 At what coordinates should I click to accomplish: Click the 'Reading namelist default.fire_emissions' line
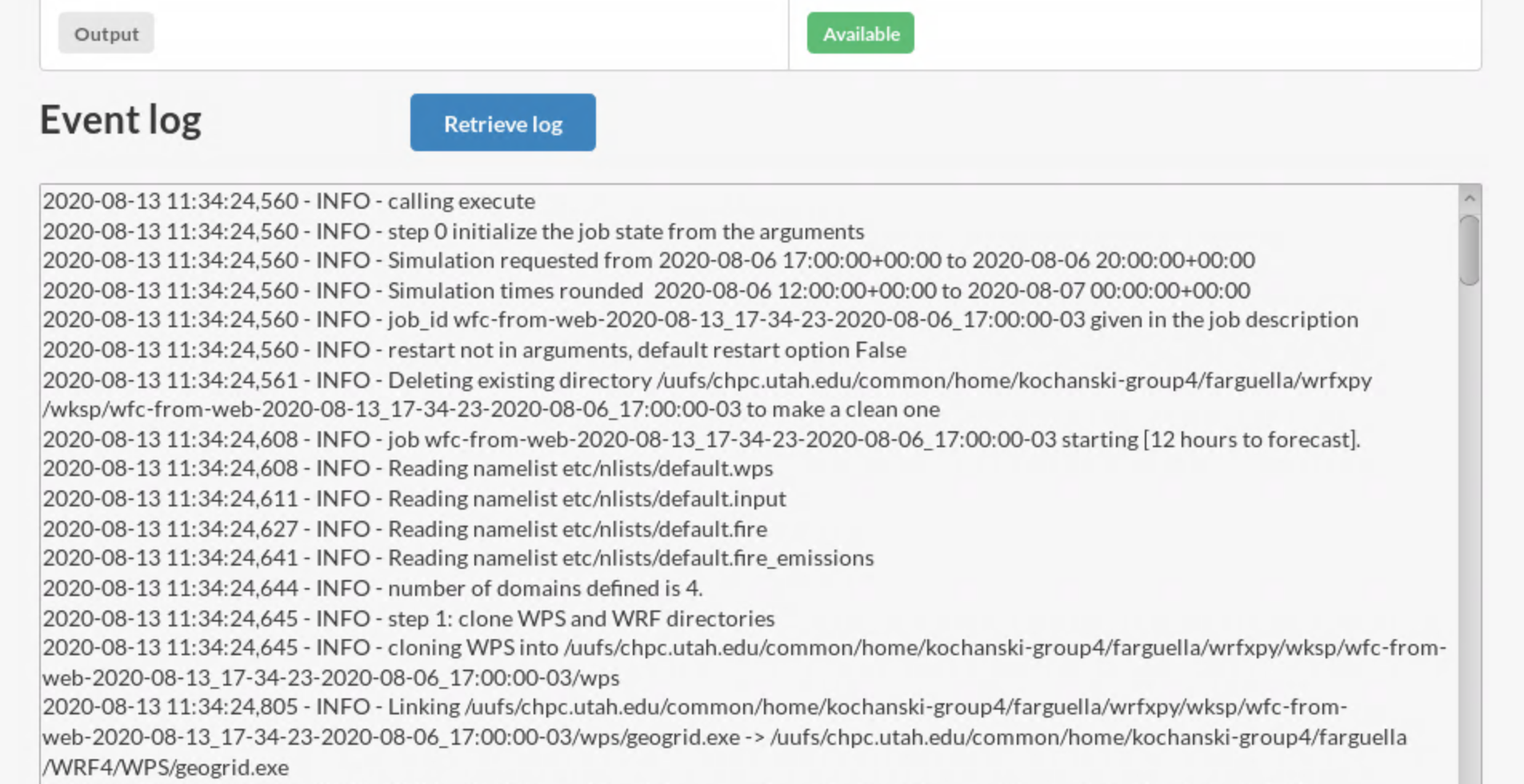[x=458, y=558]
